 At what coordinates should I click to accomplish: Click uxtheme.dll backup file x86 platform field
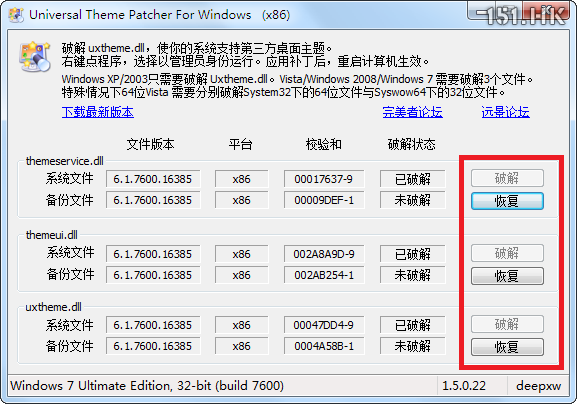pos(242,346)
